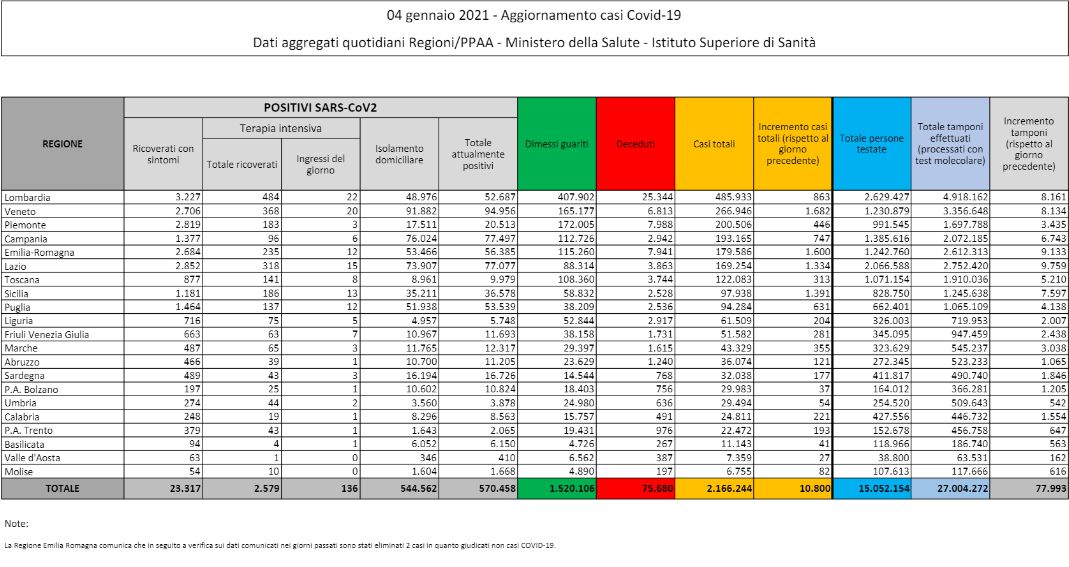
Task: Click Sicilia recovered value 58.832
Action: coord(579,293)
